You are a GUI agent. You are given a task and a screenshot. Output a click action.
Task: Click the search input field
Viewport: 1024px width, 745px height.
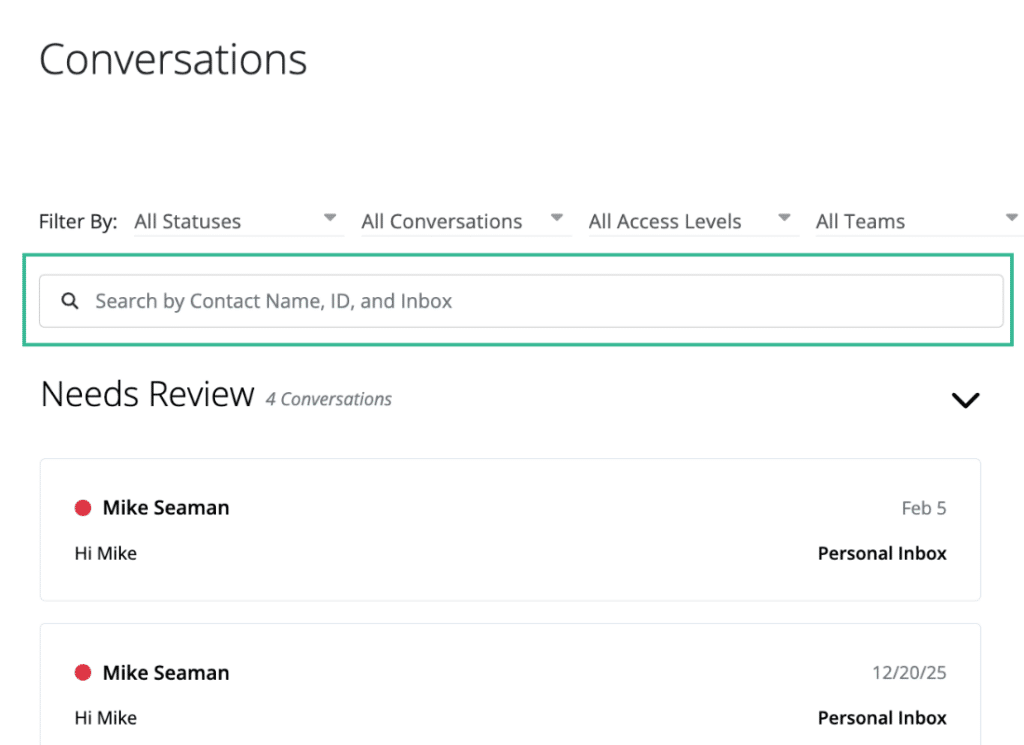[x=400, y=300]
